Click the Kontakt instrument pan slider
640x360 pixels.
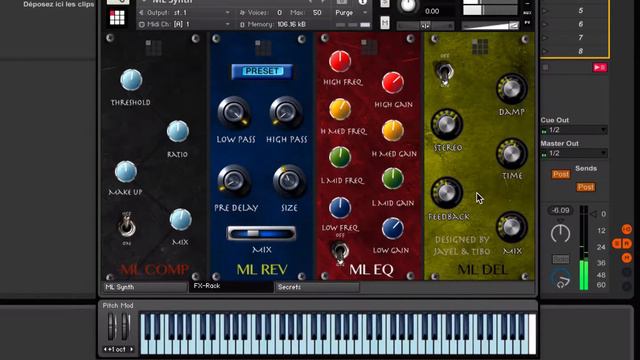pyautogui.click(x=425, y=26)
